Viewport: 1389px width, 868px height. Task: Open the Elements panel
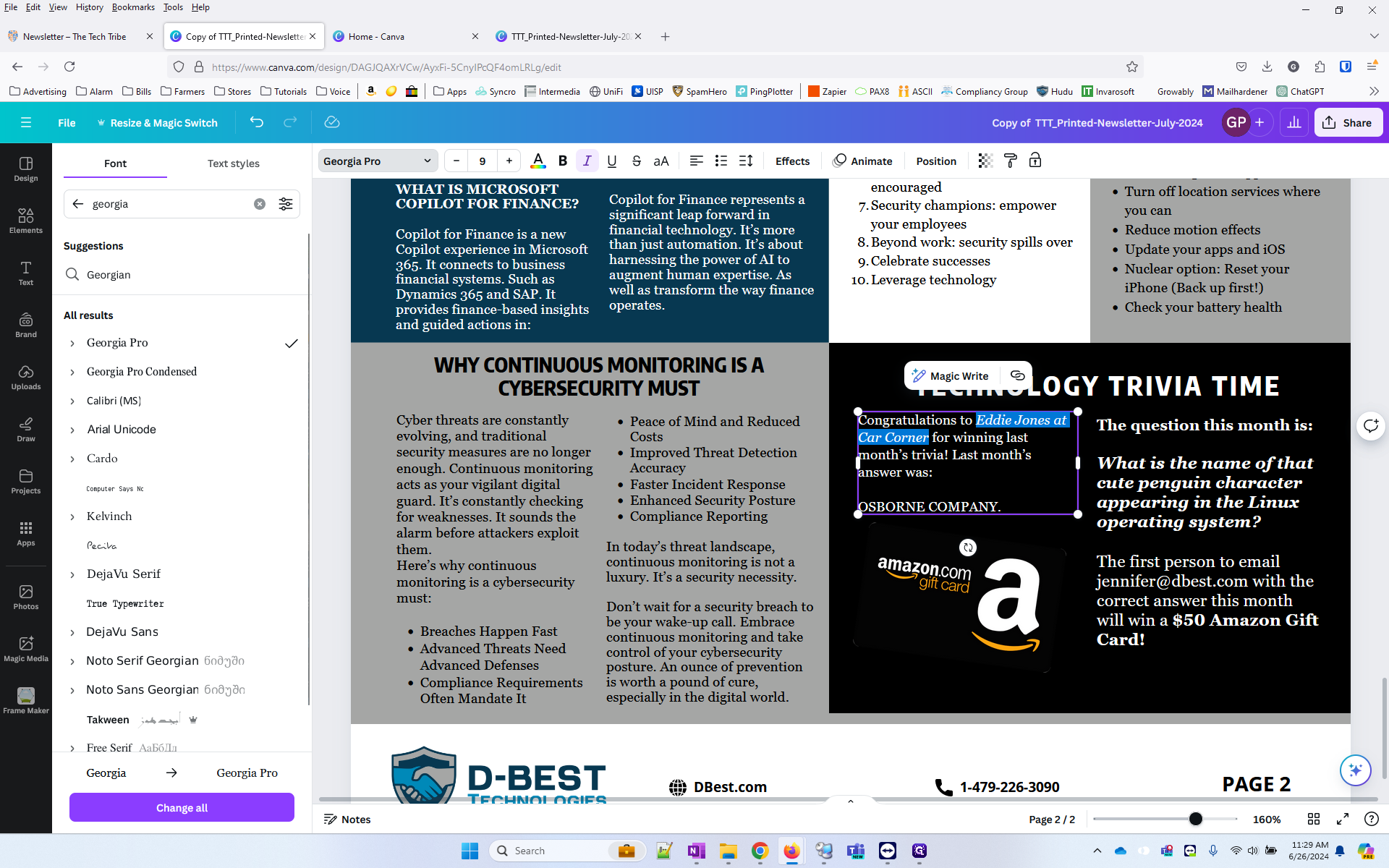pos(26,221)
